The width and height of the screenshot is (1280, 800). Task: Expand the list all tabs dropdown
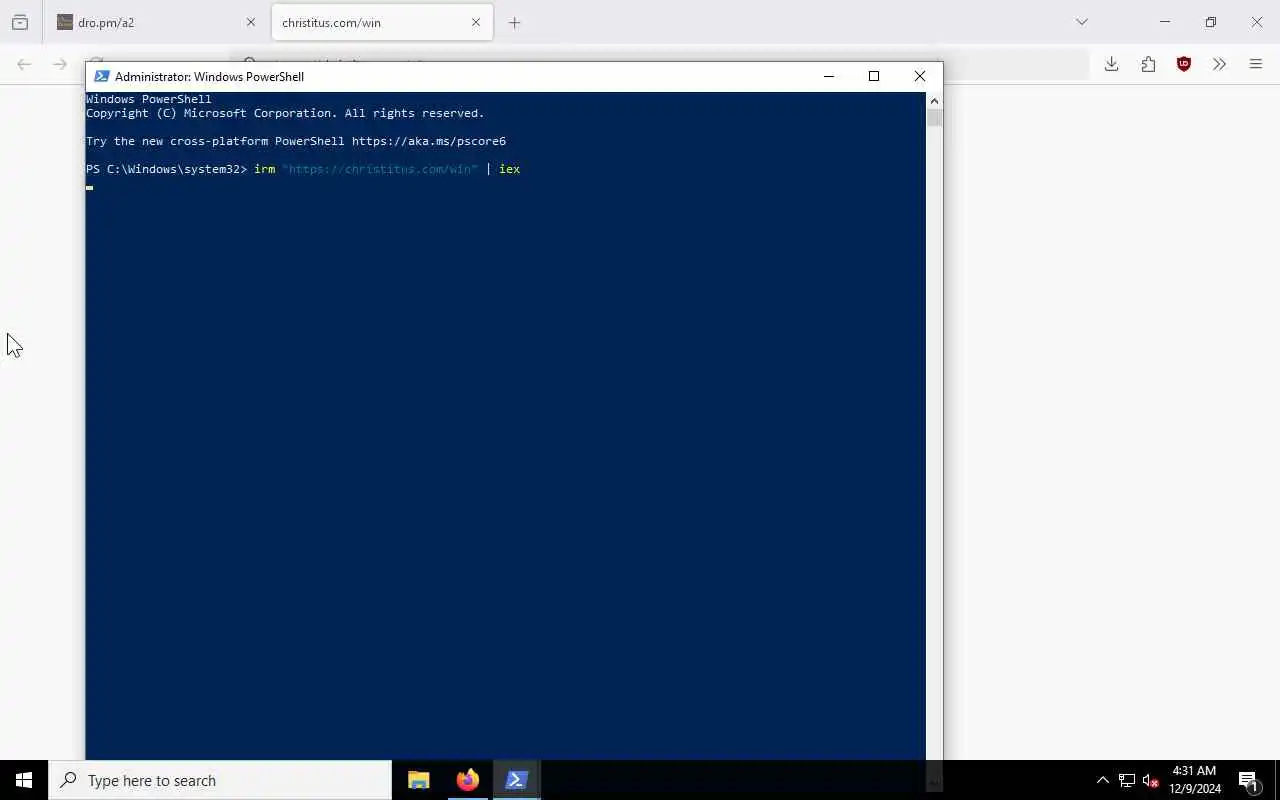click(x=1082, y=22)
